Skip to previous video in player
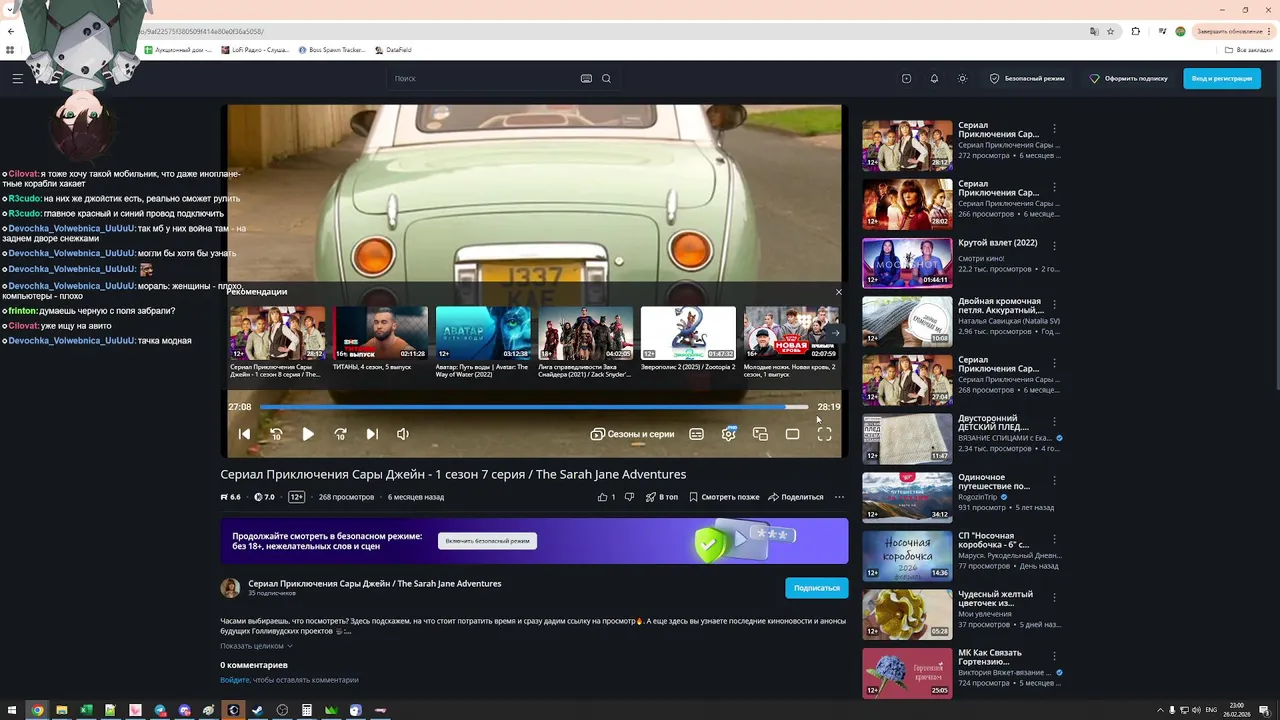This screenshot has height=720, width=1280. (x=244, y=434)
